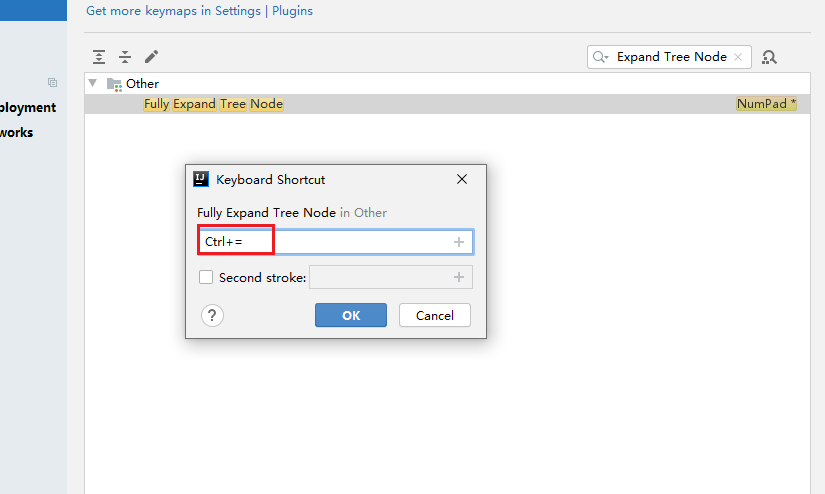Viewport: 825px width, 494px height.
Task: Click the Expand All toolbar icon
Action: tap(99, 56)
